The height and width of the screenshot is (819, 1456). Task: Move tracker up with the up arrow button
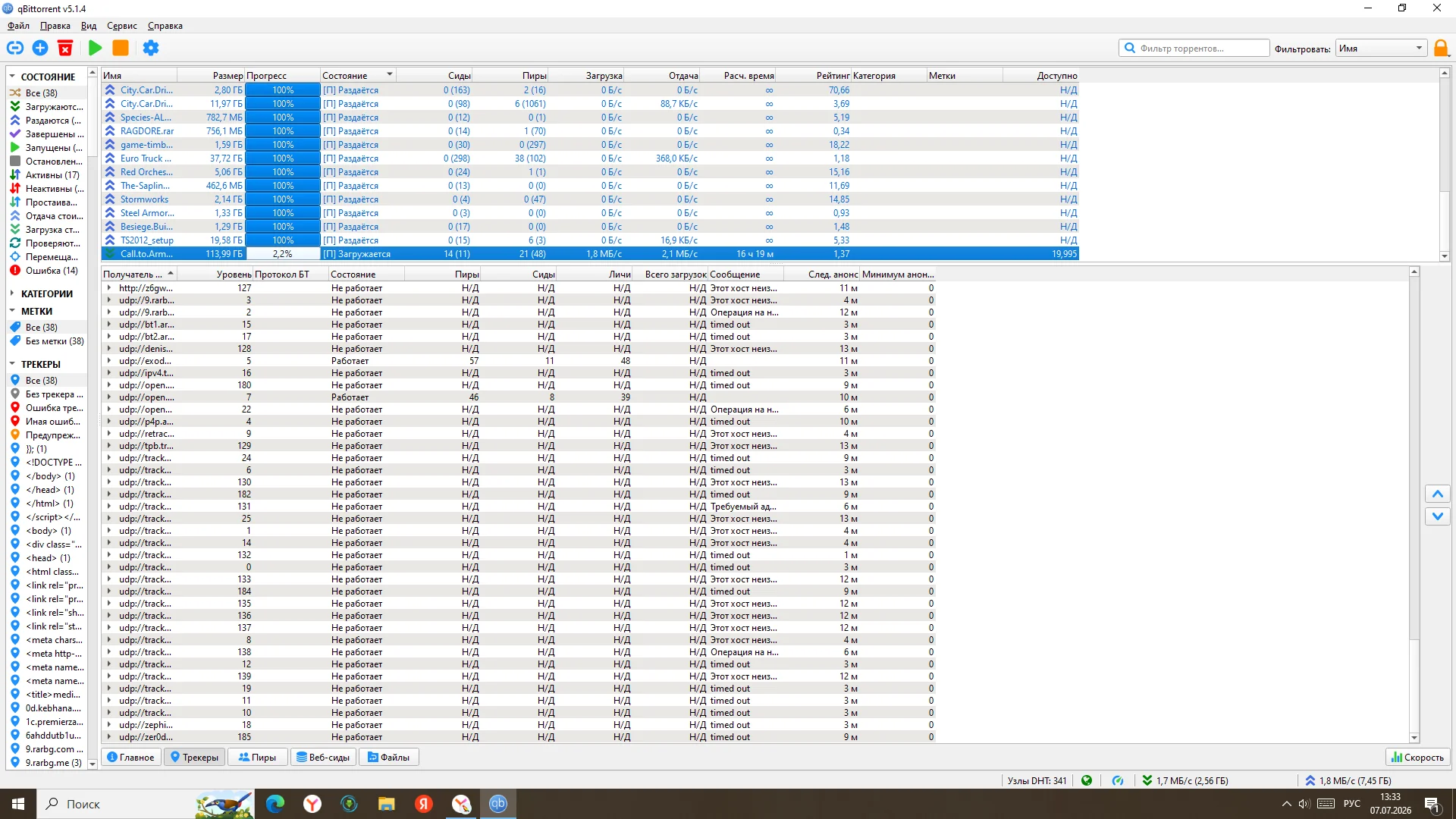(1437, 494)
